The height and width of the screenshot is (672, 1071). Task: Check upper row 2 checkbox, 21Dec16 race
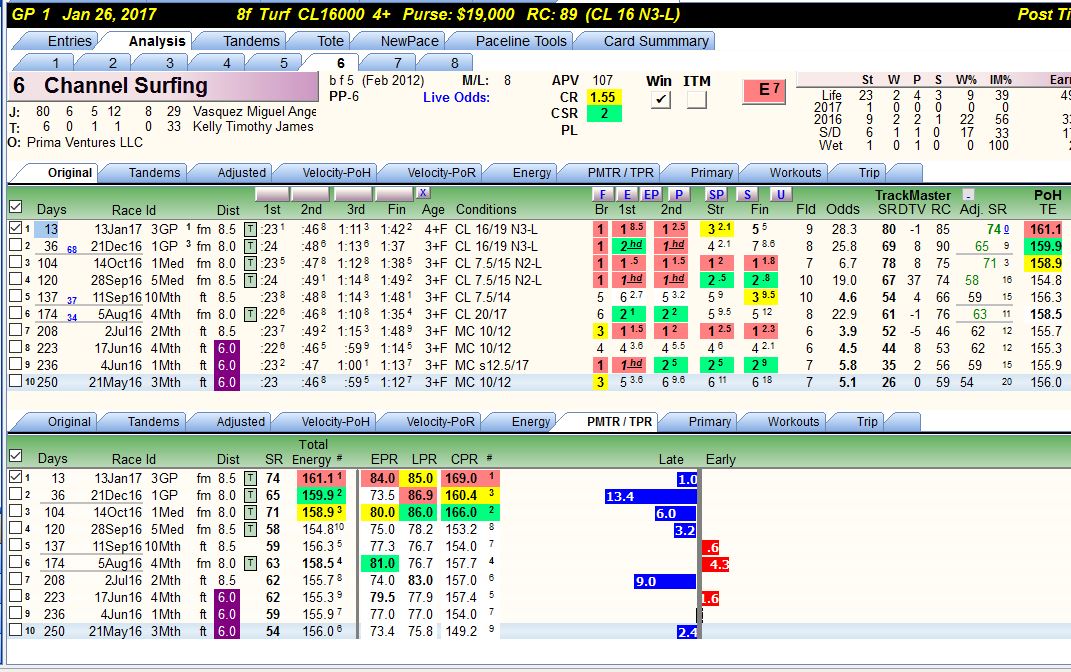16,245
